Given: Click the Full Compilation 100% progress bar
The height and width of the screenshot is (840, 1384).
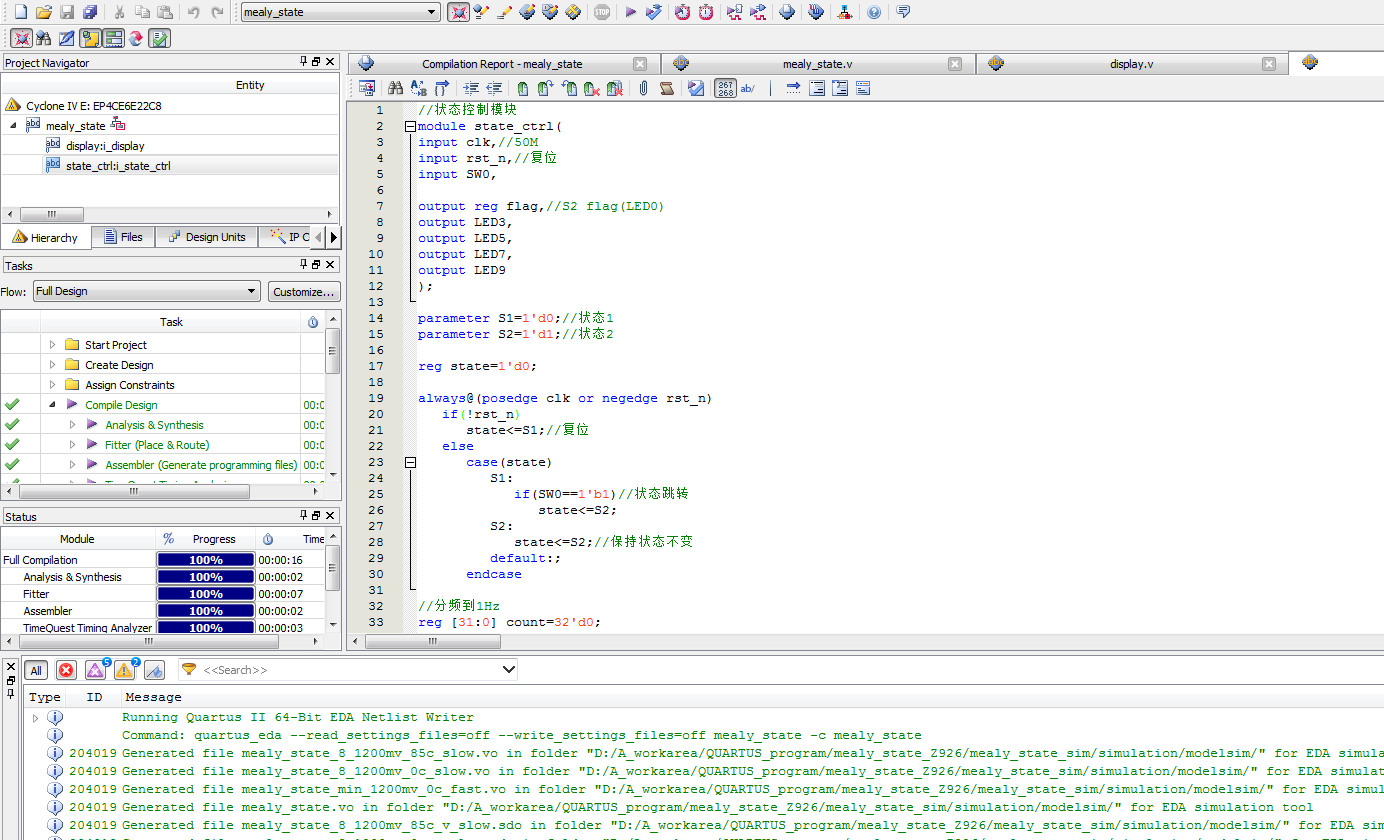Looking at the screenshot, I should (205, 560).
